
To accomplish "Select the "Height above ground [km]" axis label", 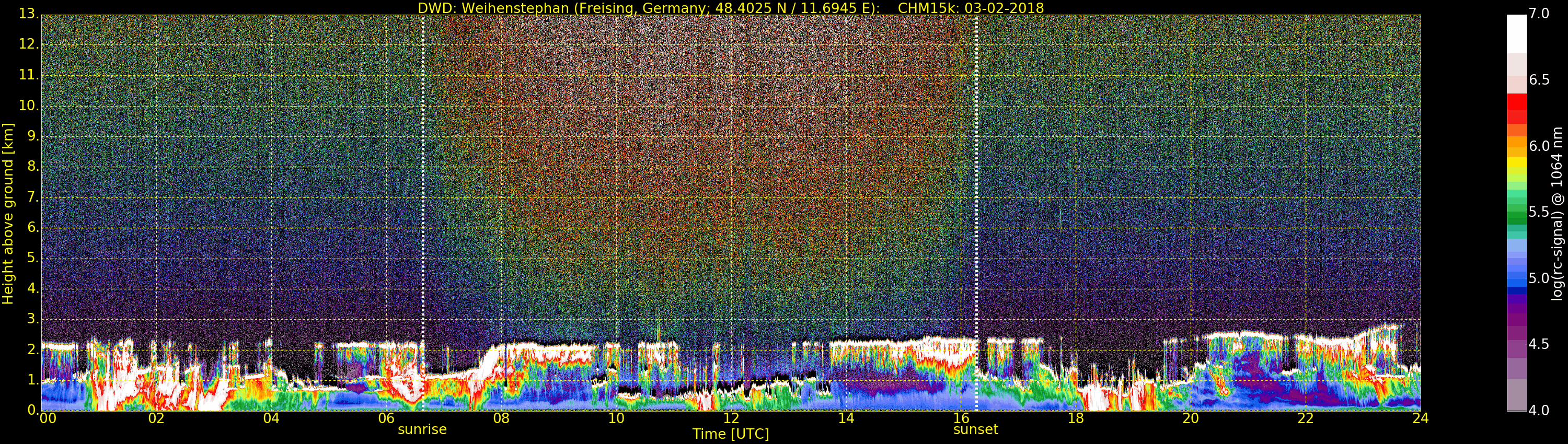I will 8,214.
